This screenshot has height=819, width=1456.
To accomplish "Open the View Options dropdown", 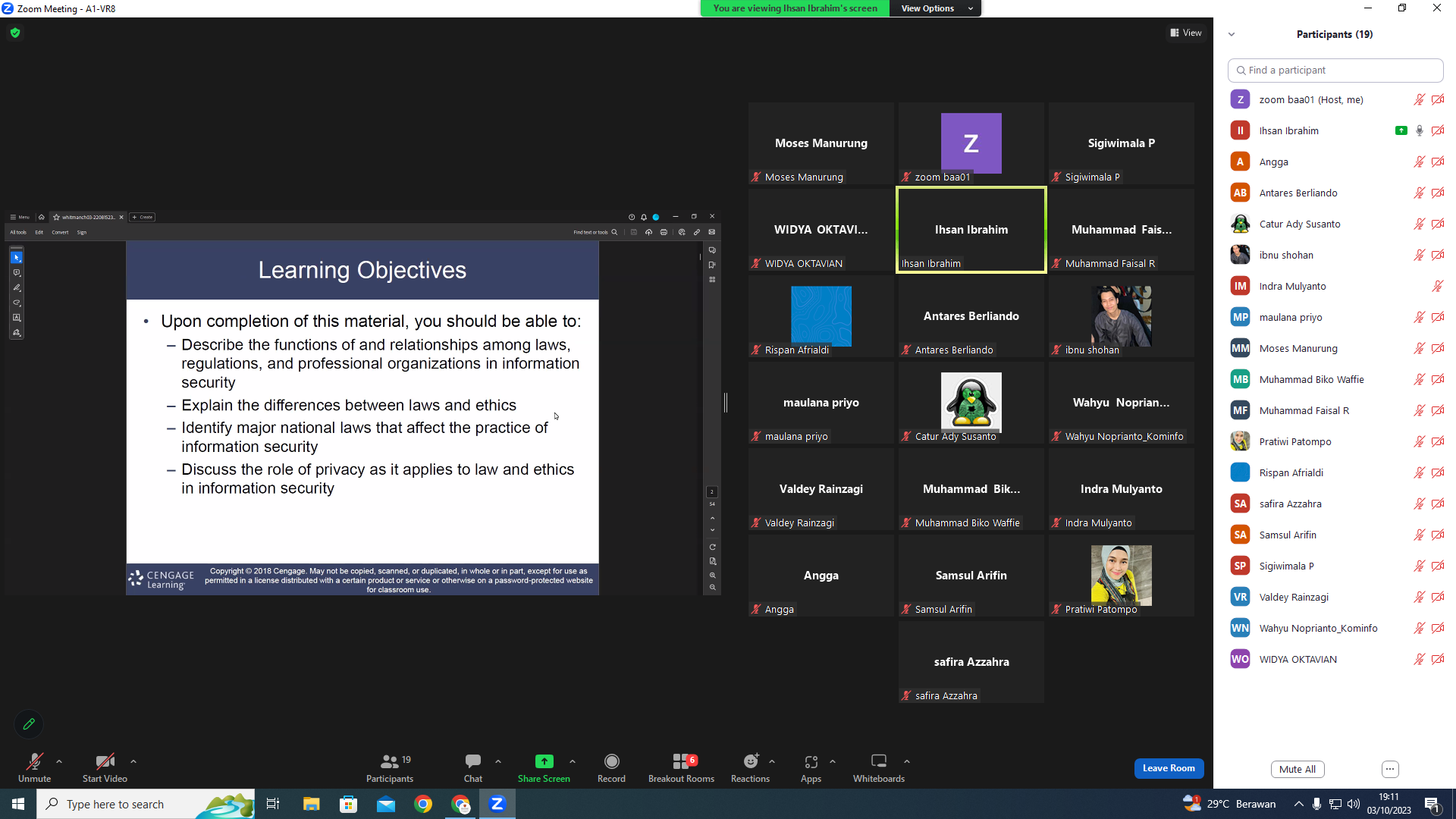I will [935, 8].
